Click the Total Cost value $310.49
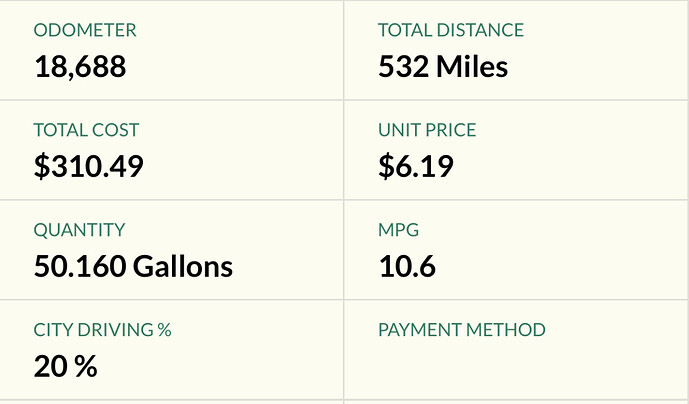Viewport: 689px width, 404px height. coord(89,166)
